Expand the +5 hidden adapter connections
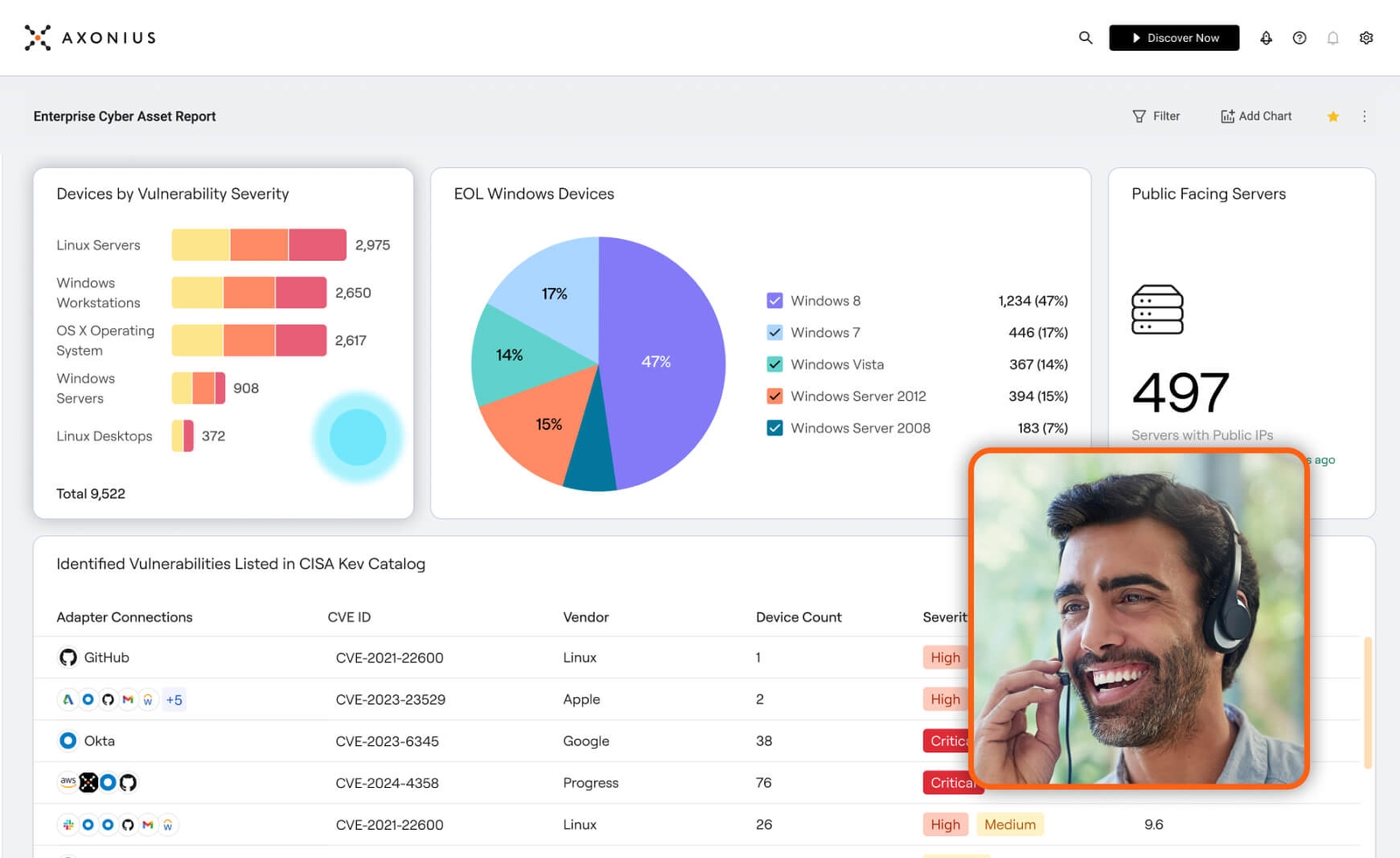 [x=174, y=700]
